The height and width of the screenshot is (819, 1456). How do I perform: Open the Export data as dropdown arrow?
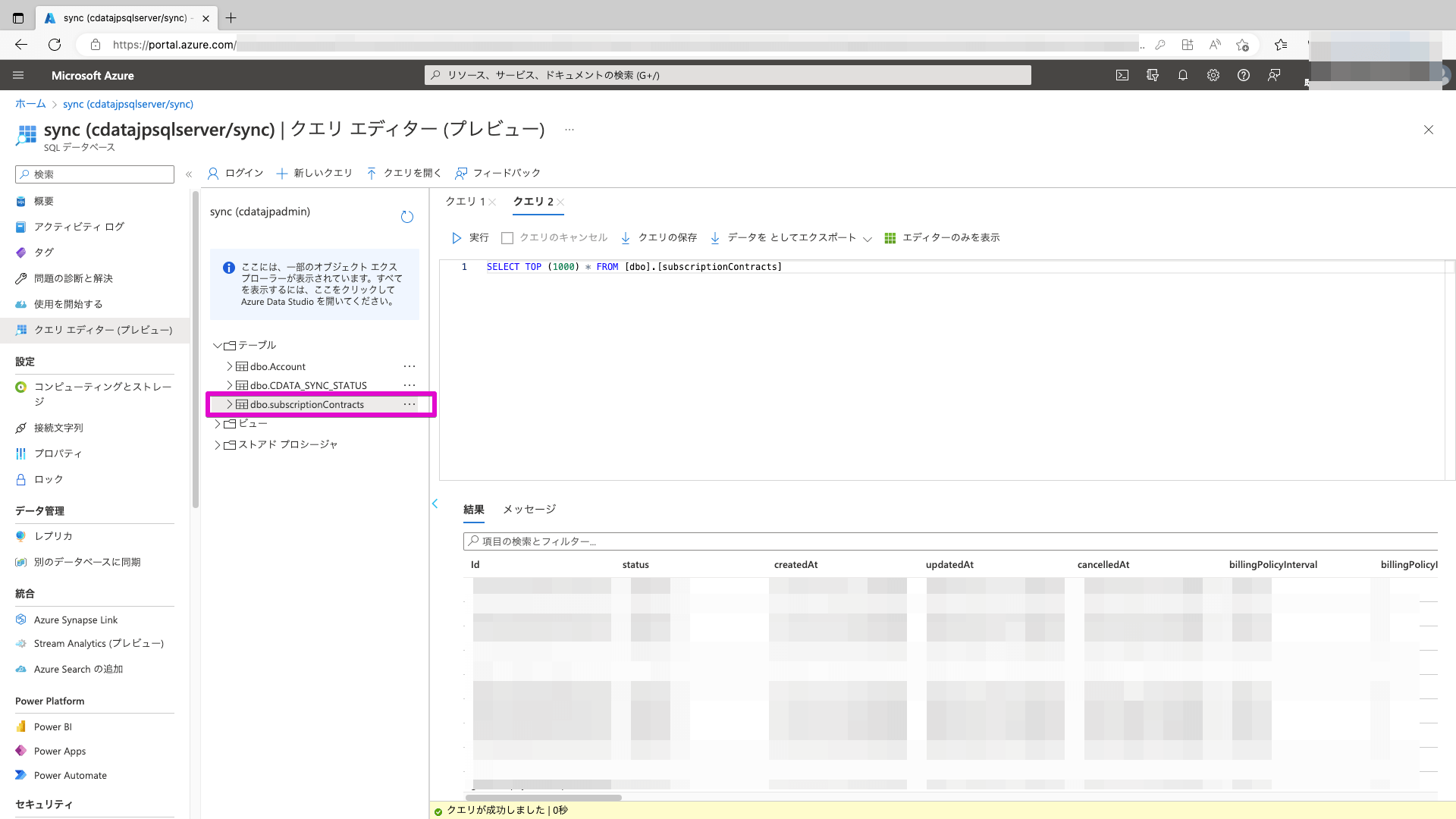tap(868, 239)
